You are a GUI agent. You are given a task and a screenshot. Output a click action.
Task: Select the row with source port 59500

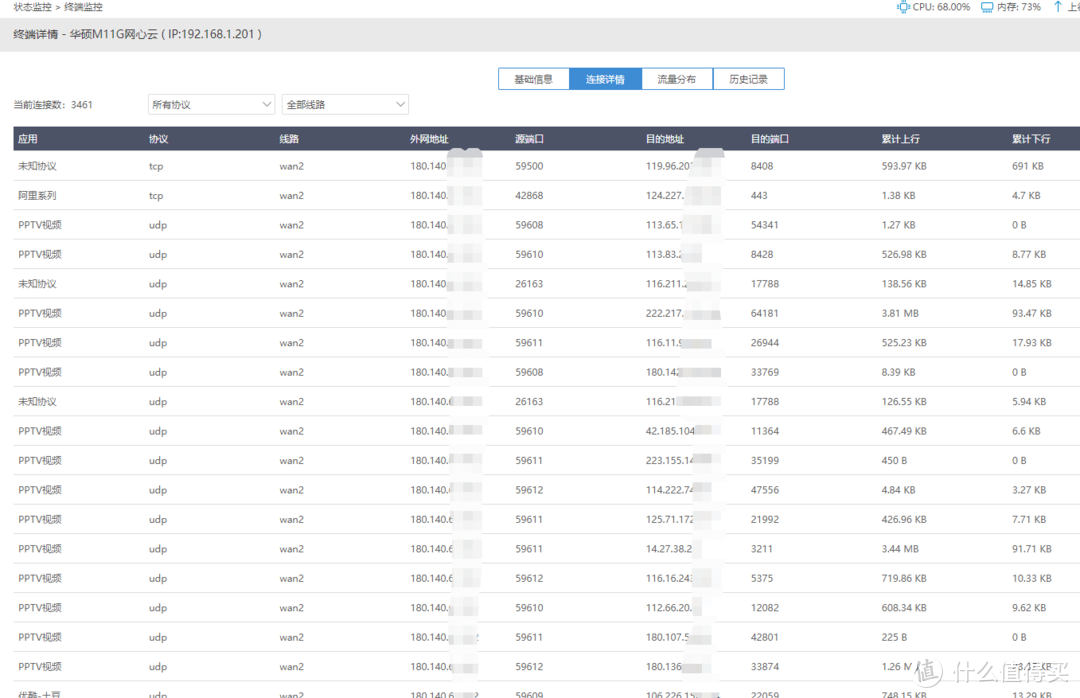[x=546, y=166]
